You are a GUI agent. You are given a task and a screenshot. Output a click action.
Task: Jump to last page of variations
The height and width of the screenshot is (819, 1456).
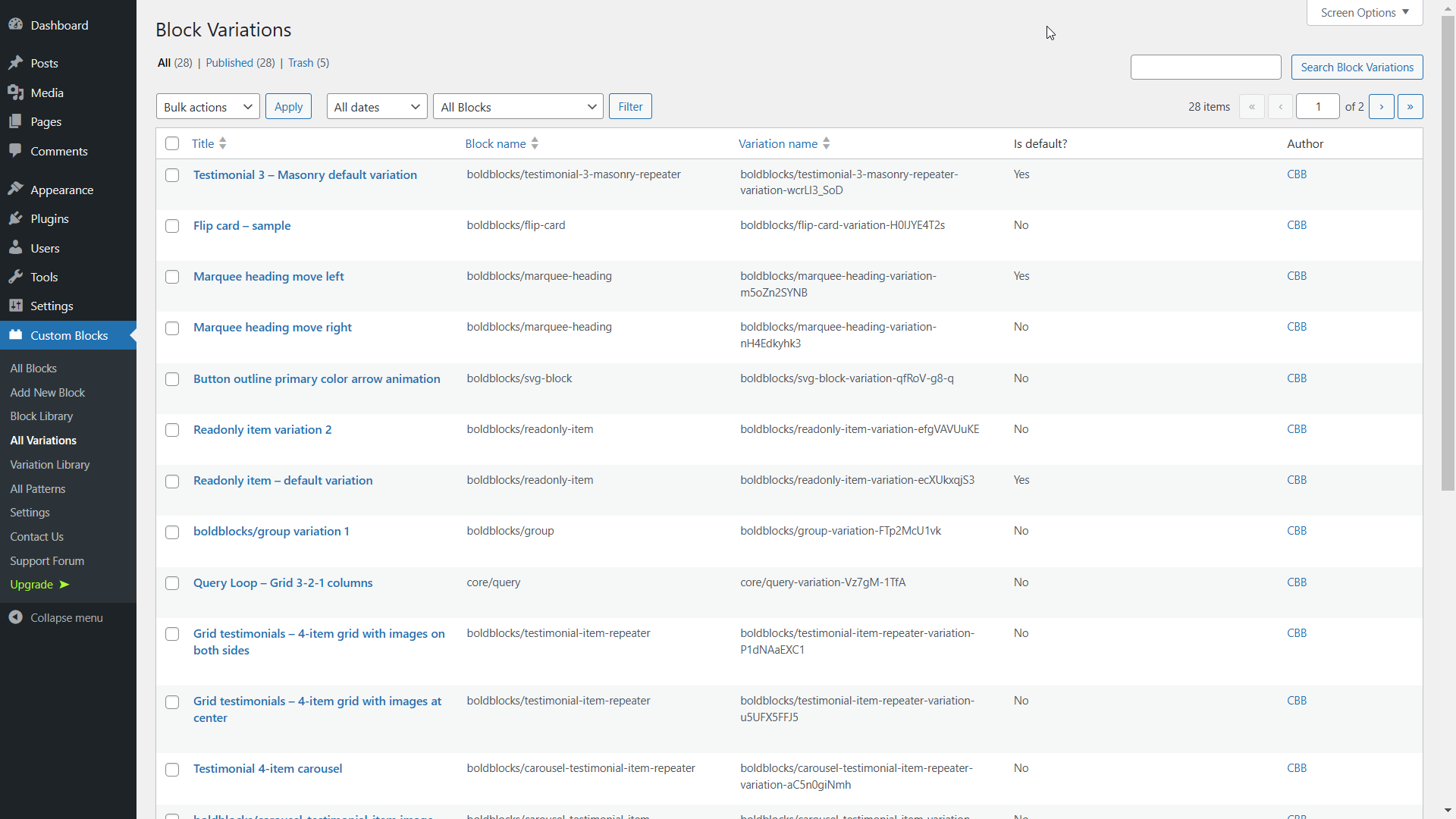tap(1410, 107)
